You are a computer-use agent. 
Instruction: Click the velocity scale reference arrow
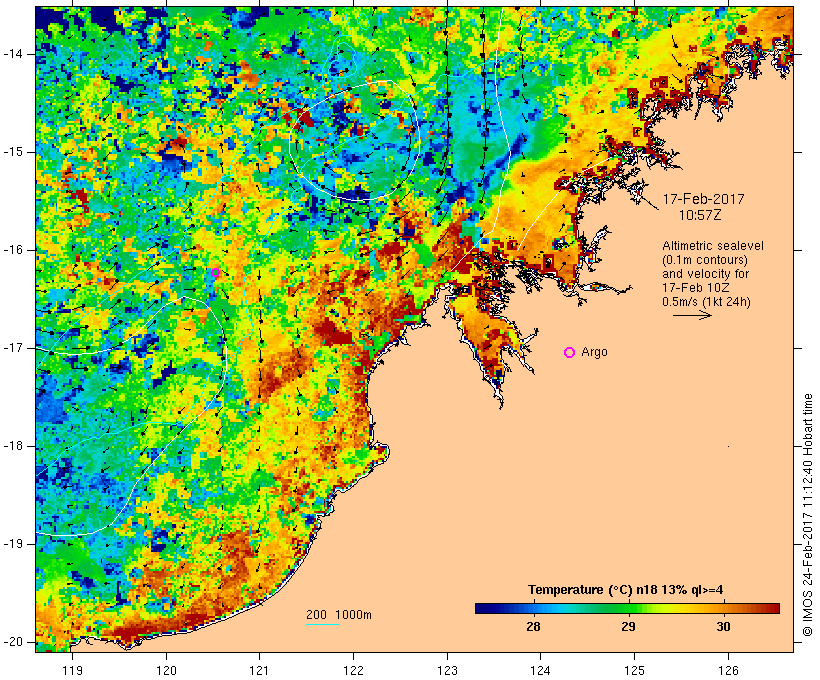[692, 315]
